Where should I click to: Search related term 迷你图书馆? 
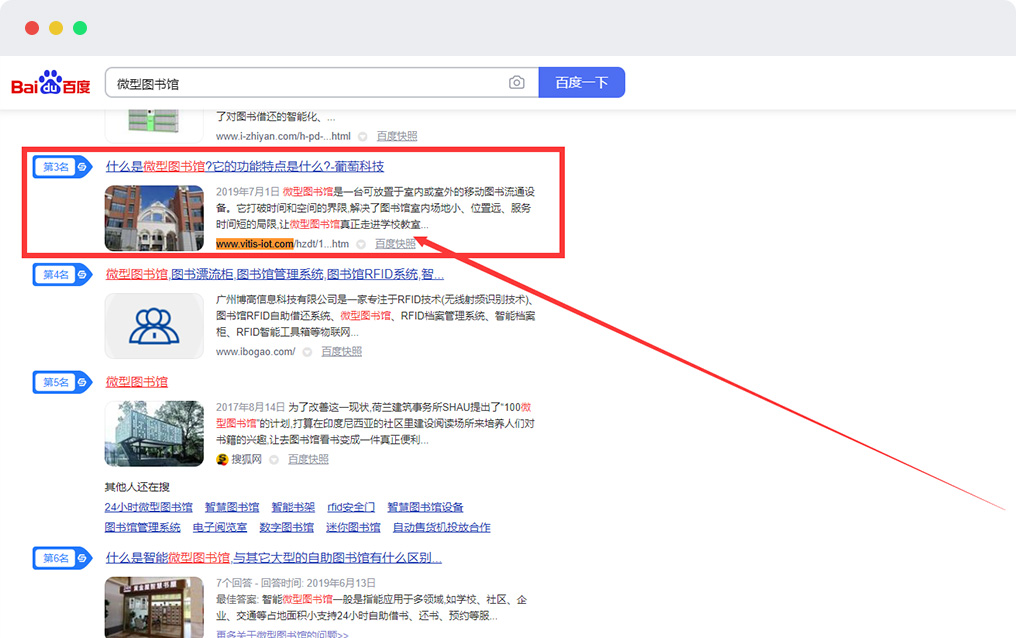click(x=353, y=527)
